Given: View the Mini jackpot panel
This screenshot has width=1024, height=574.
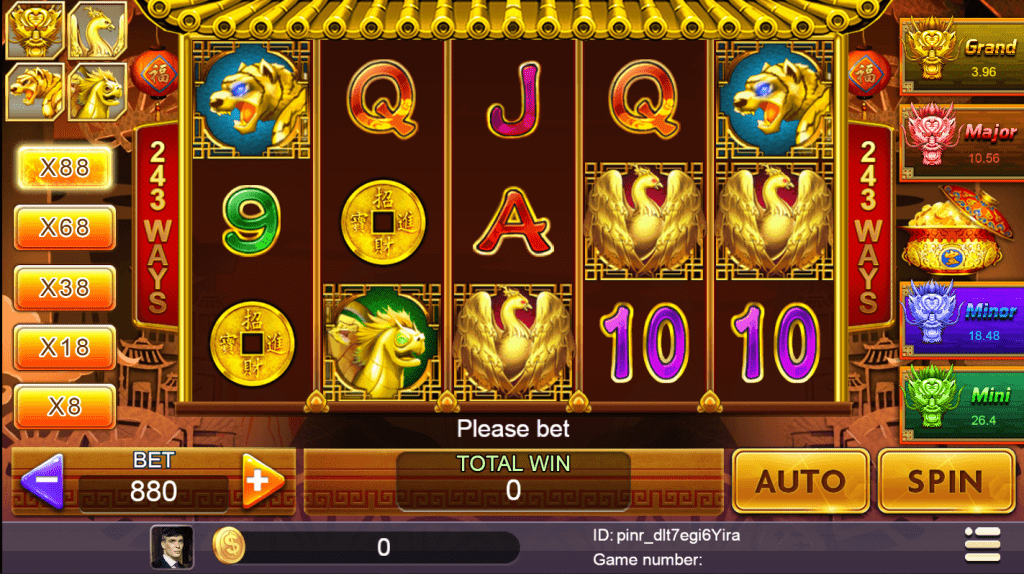Looking at the screenshot, I should [962, 404].
